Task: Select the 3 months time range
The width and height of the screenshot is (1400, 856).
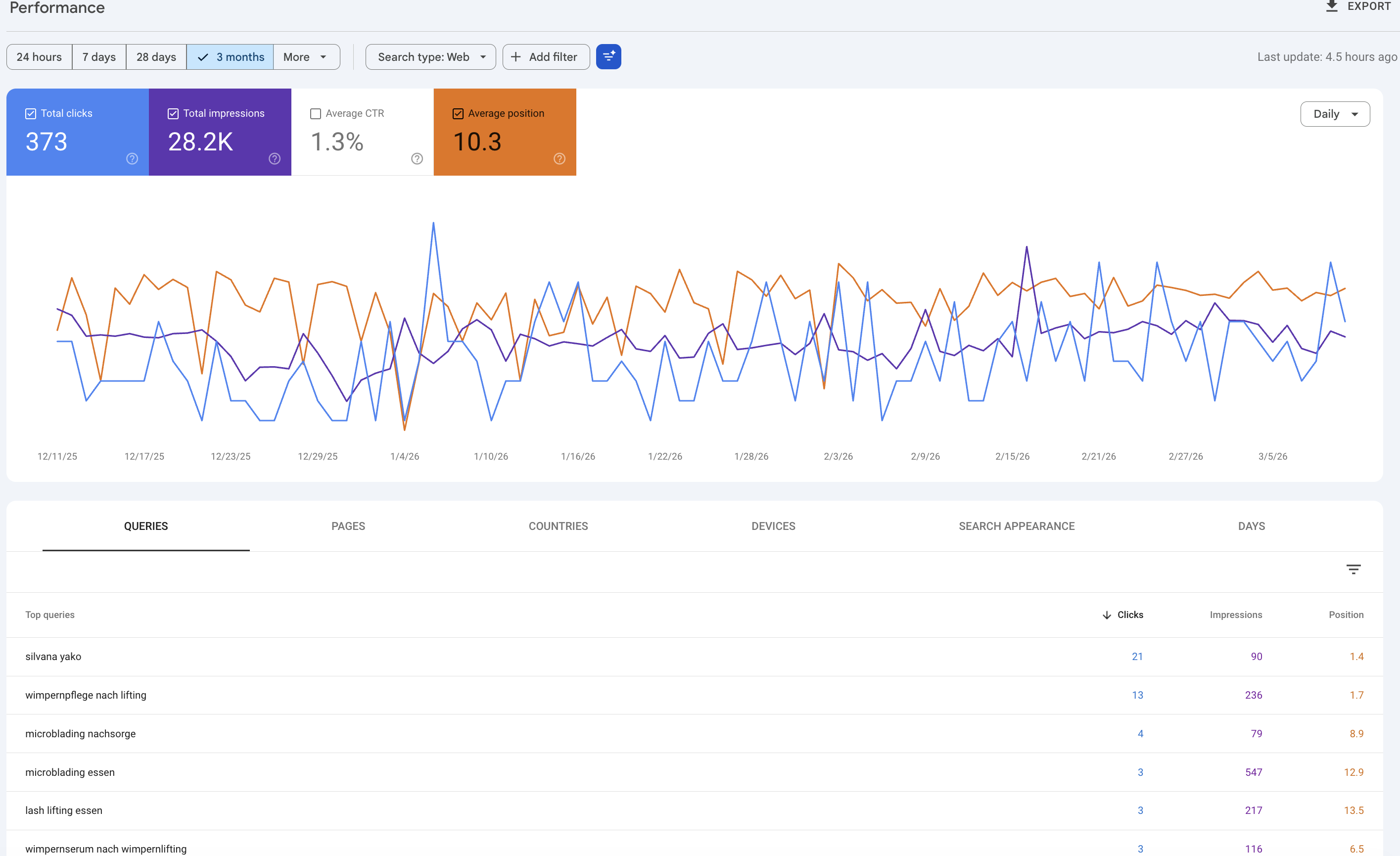Action: [230, 57]
